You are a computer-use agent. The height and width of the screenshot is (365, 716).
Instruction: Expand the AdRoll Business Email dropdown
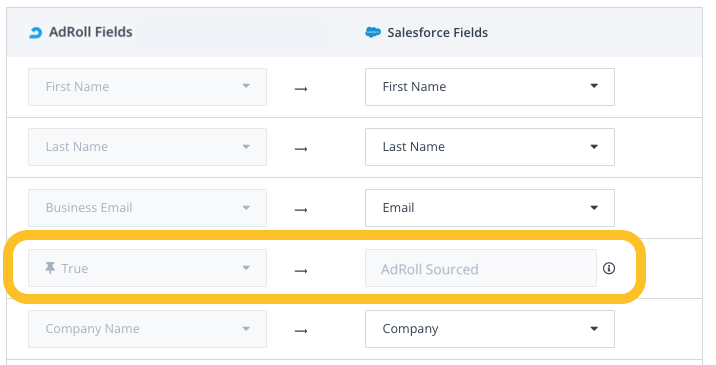click(147, 208)
